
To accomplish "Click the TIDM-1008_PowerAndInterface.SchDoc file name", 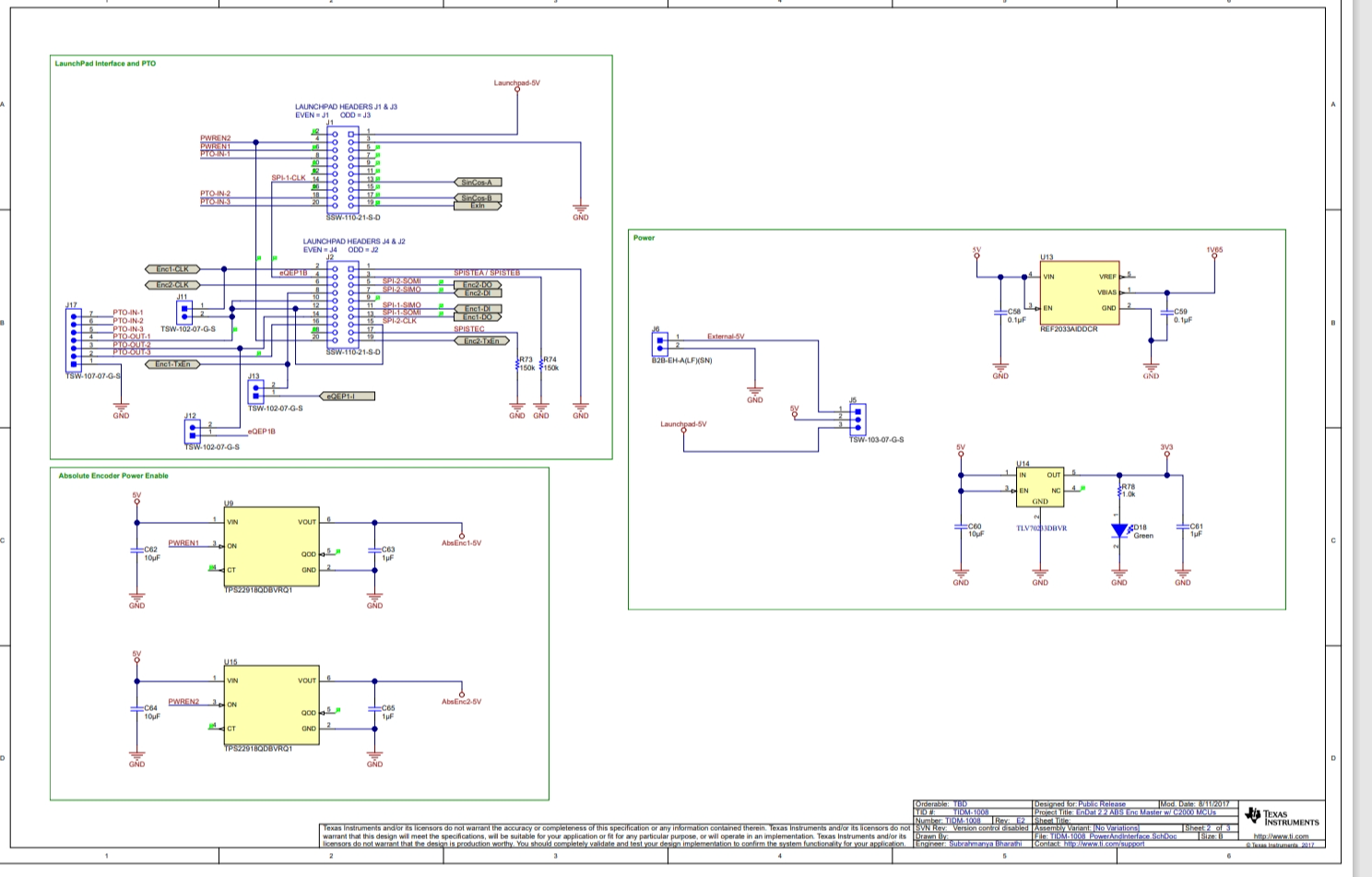I will (1113, 836).
